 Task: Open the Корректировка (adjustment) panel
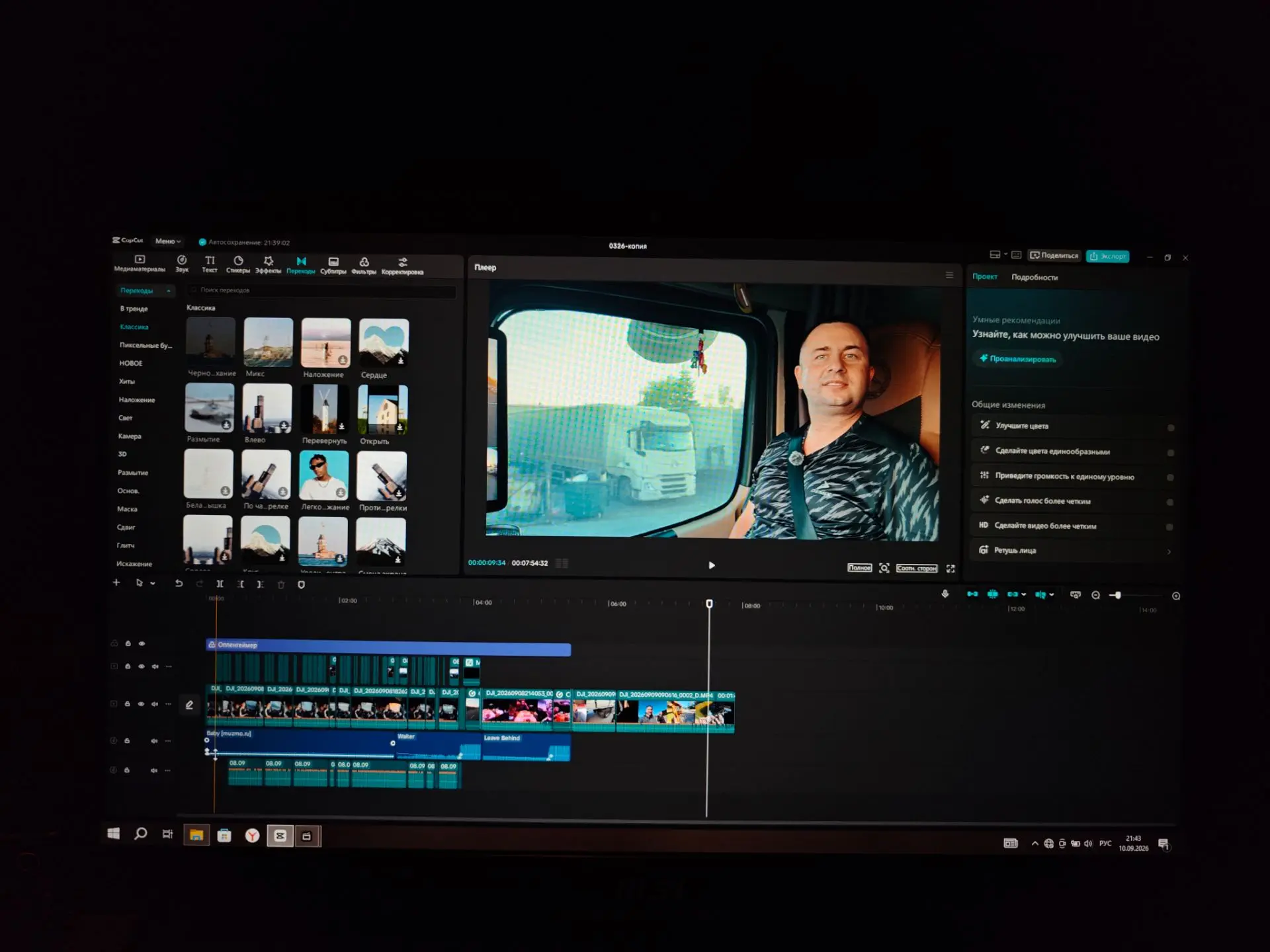(x=402, y=266)
